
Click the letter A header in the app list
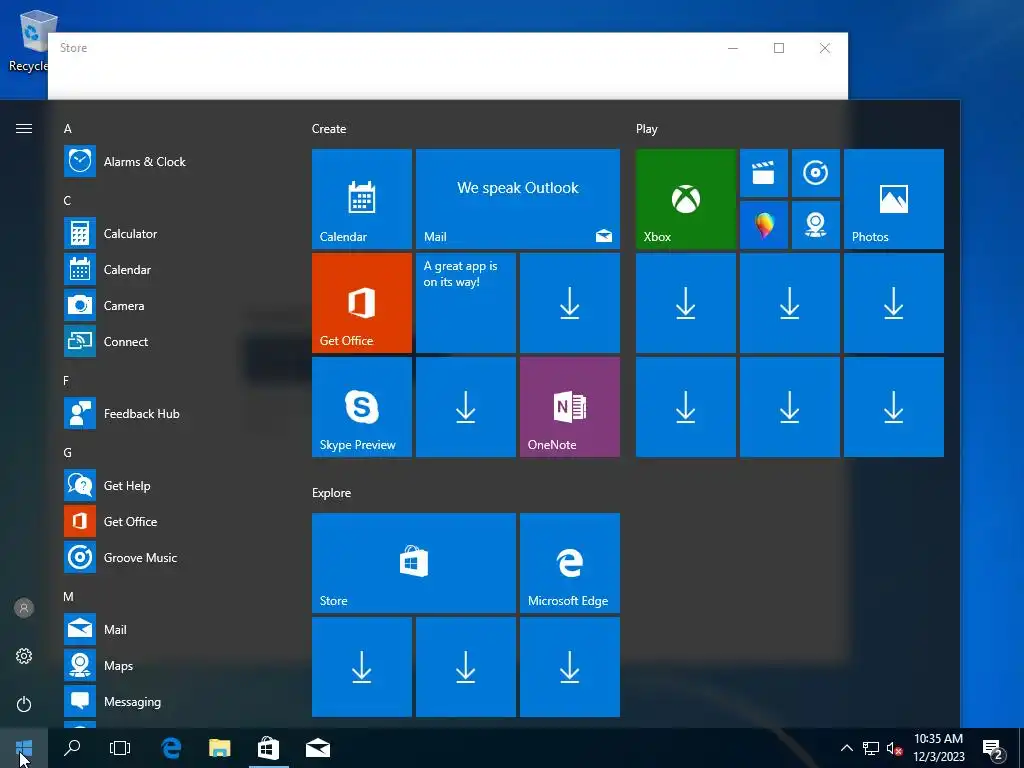tap(67, 129)
